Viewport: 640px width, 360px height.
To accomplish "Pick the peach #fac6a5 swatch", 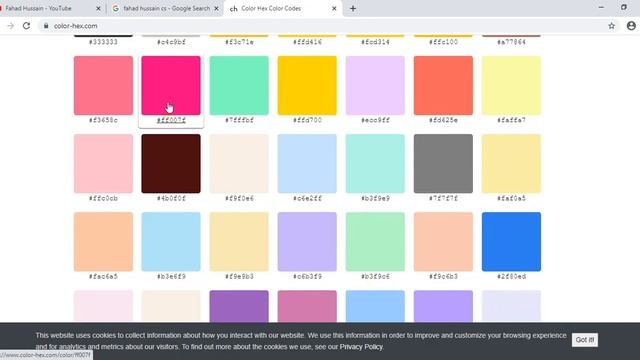I will click(103, 242).
